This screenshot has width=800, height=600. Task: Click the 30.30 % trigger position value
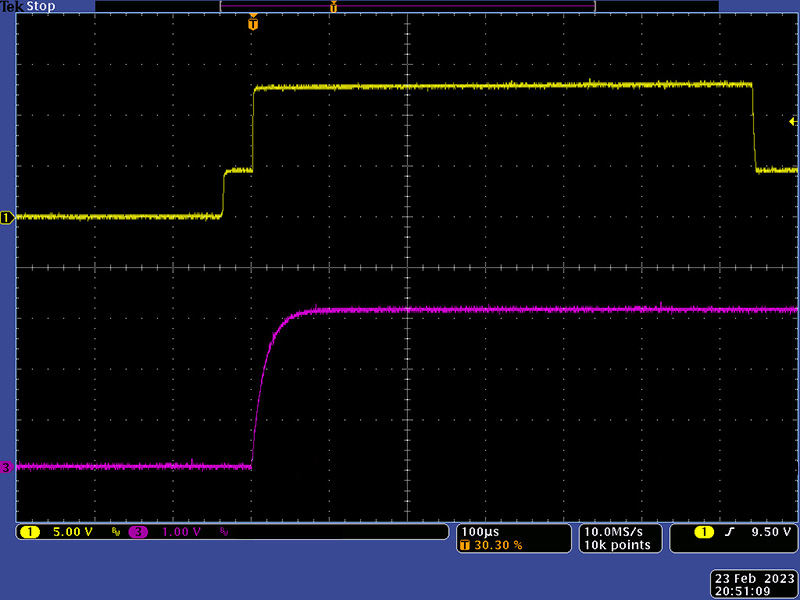click(x=498, y=546)
